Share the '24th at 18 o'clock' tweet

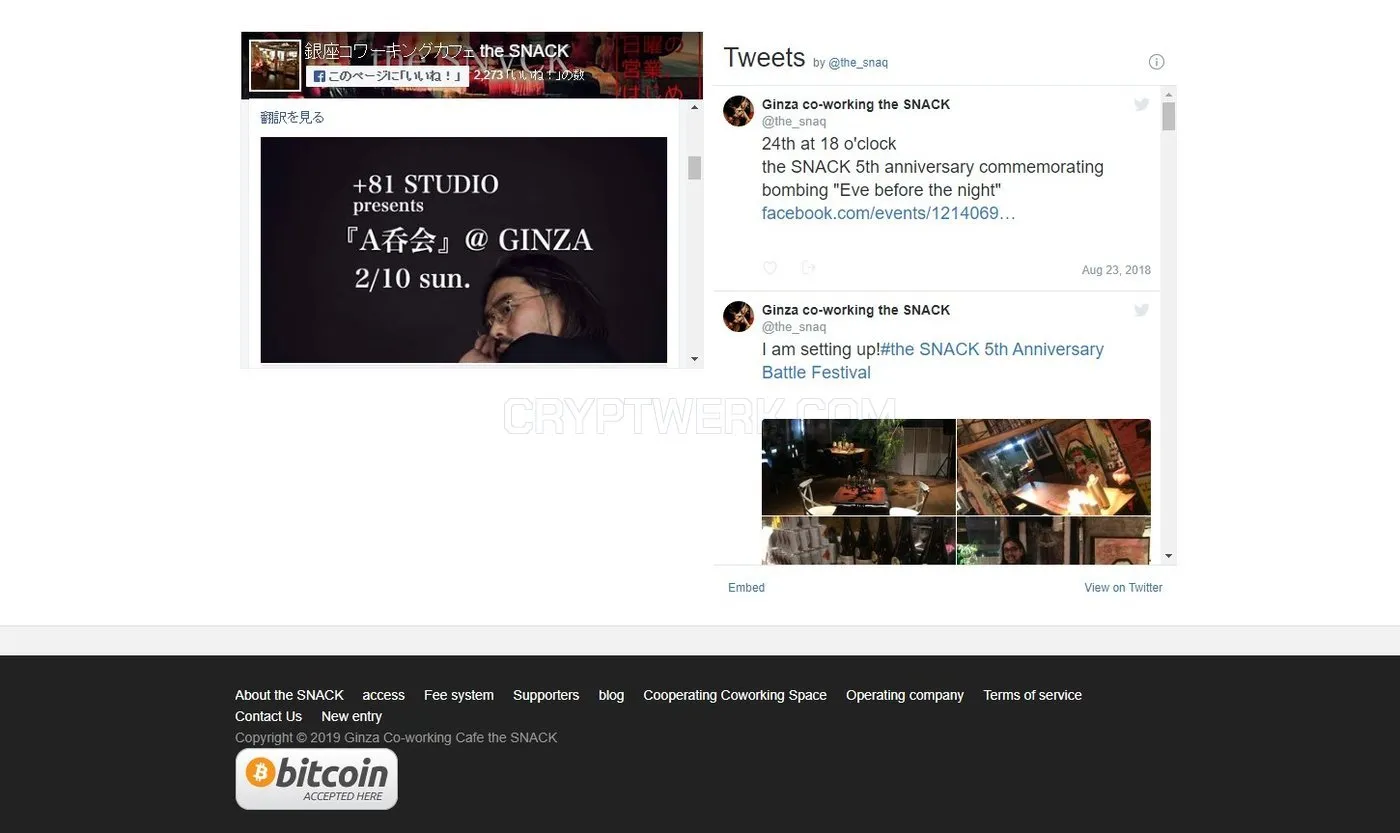pos(808,268)
